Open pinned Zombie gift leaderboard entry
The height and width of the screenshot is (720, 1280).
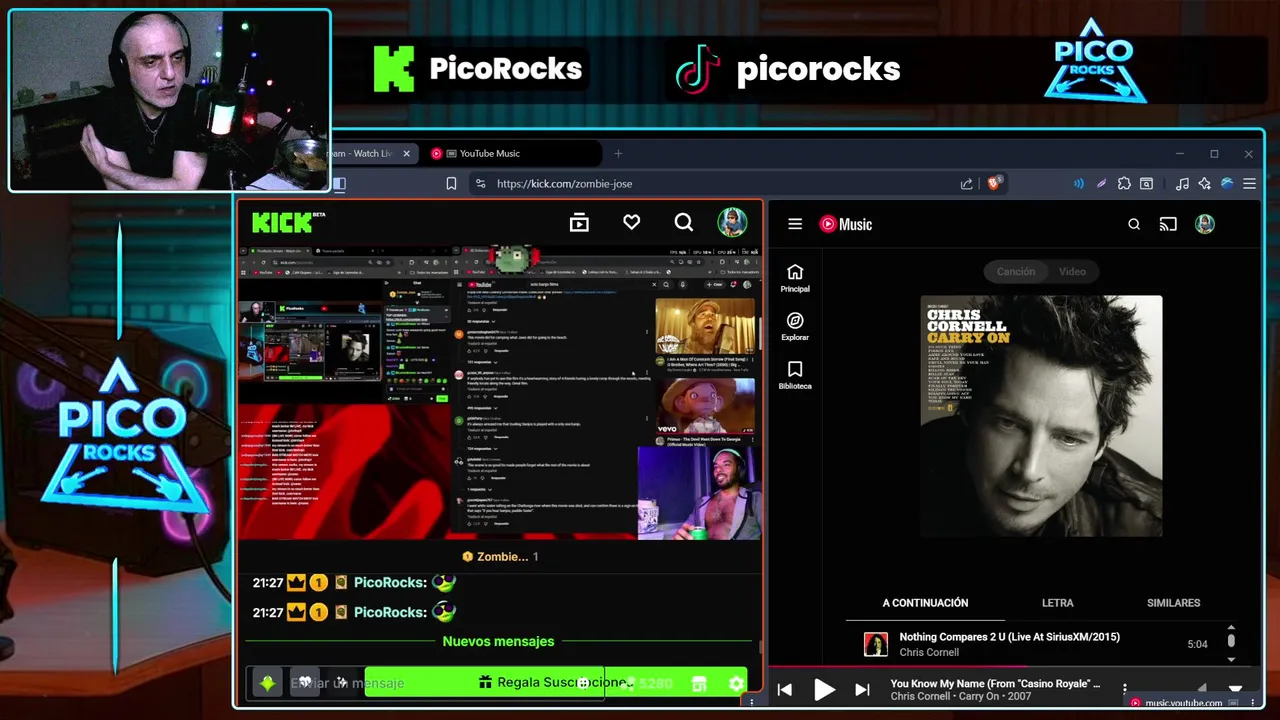click(x=500, y=556)
